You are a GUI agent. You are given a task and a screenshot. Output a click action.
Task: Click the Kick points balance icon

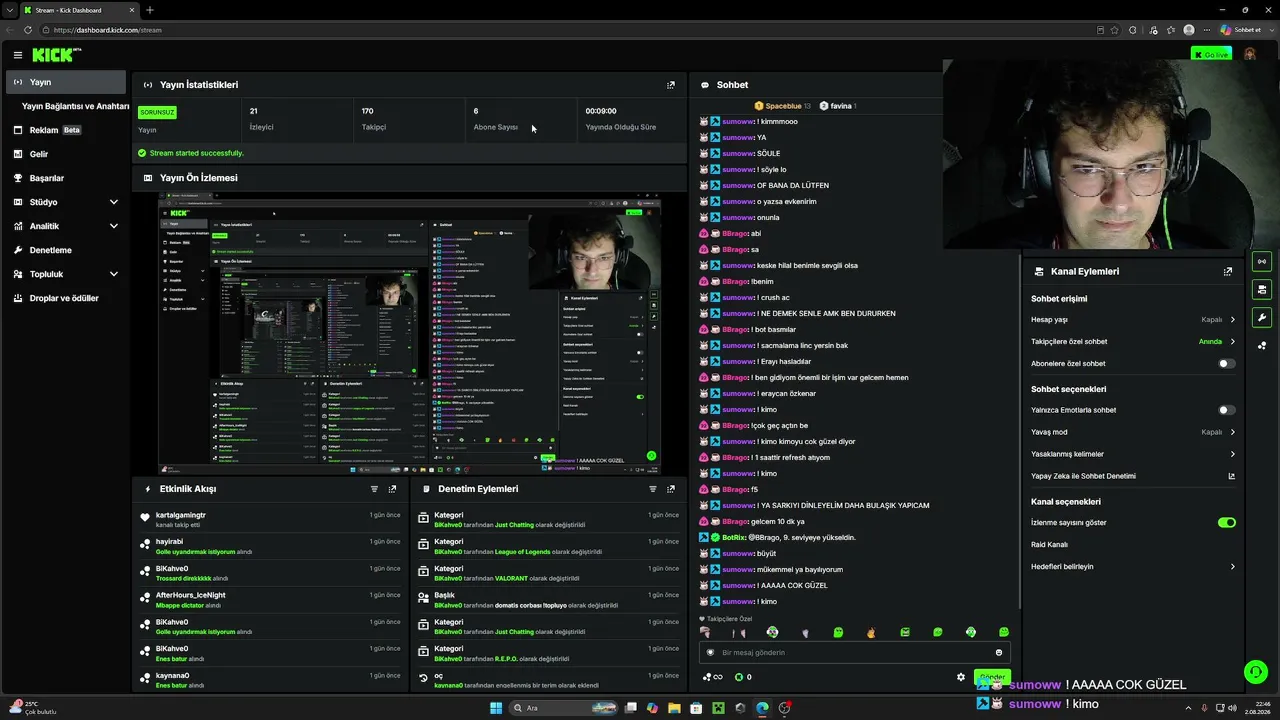739,677
